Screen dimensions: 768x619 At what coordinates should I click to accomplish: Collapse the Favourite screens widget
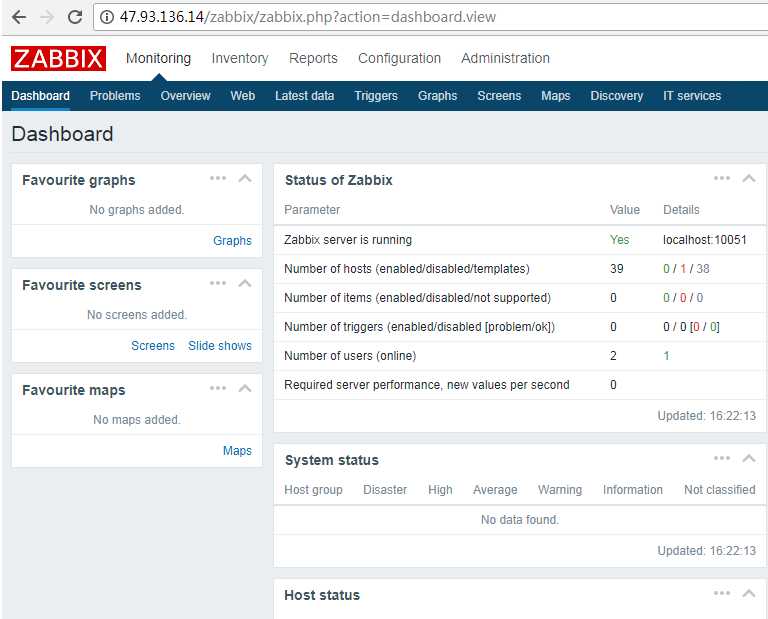pos(245,283)
